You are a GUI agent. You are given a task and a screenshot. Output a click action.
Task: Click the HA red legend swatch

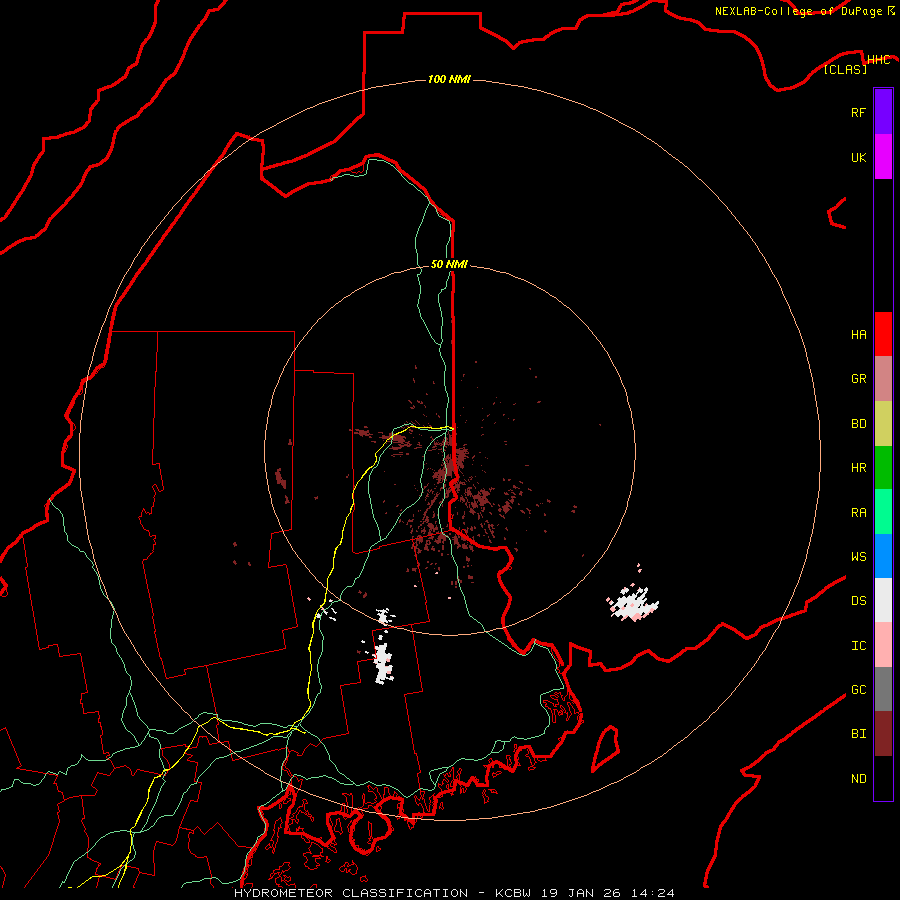click(883, 334)
